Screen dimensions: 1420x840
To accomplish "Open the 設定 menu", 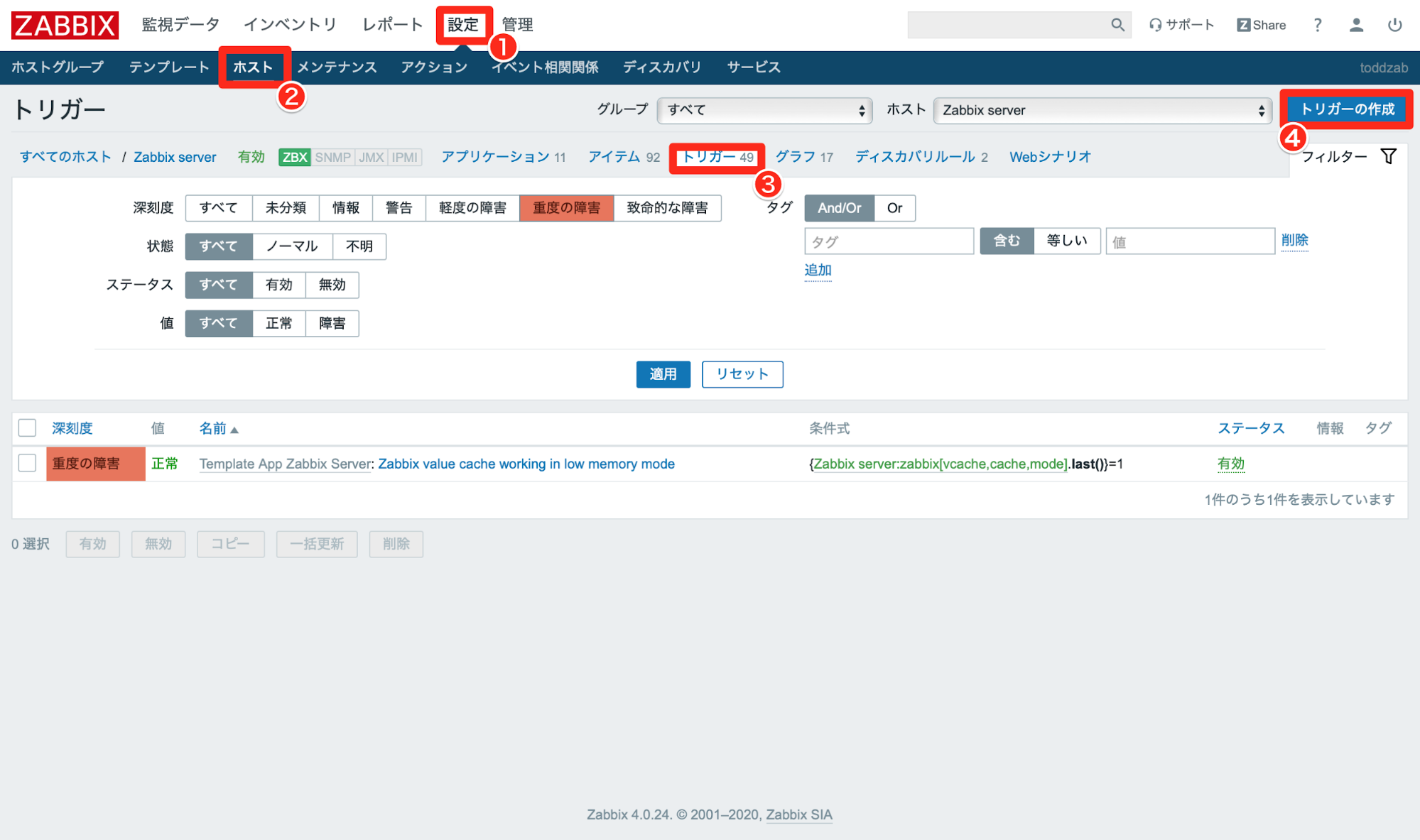I will (463, 25).
